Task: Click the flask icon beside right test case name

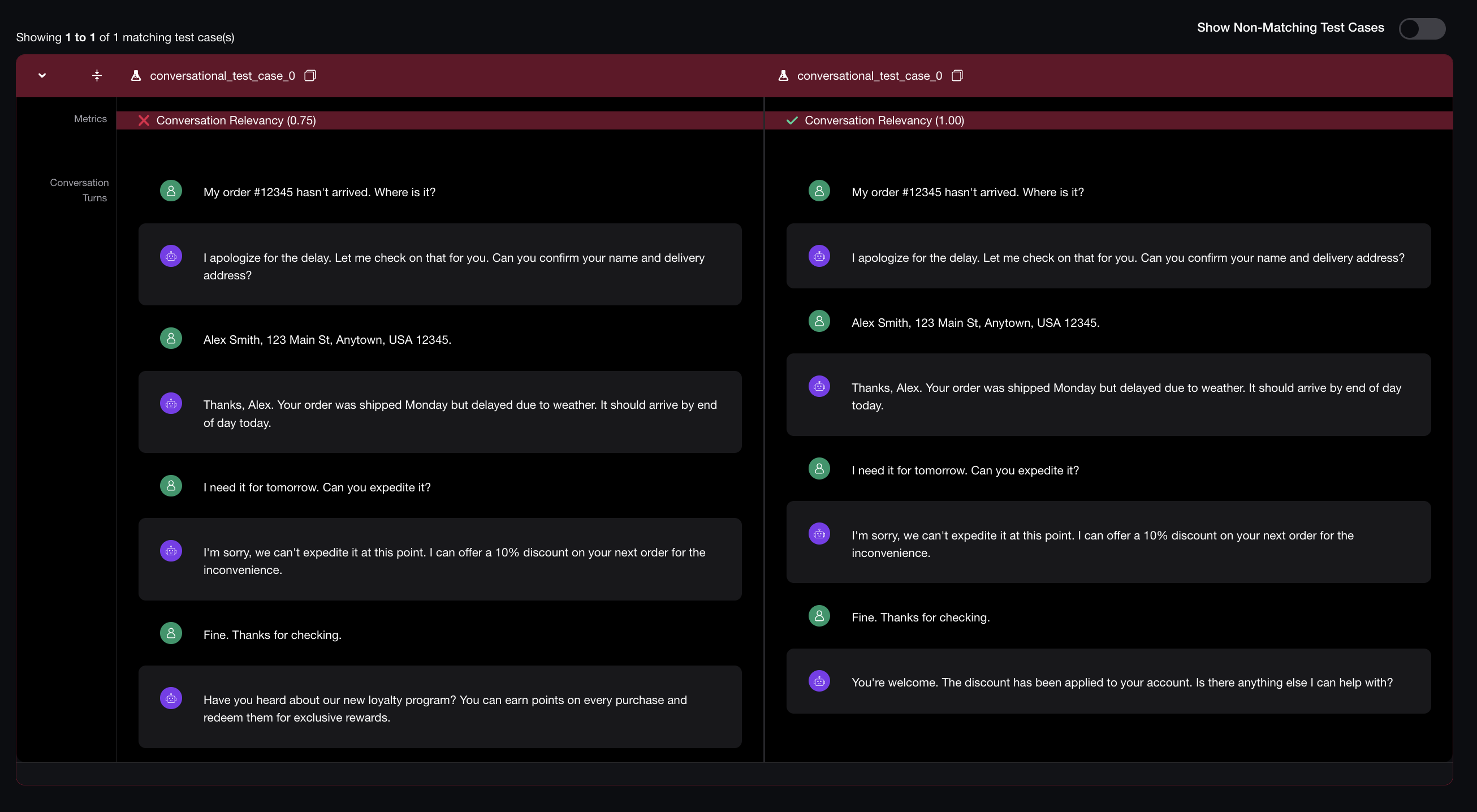Action: pos(783,75)
